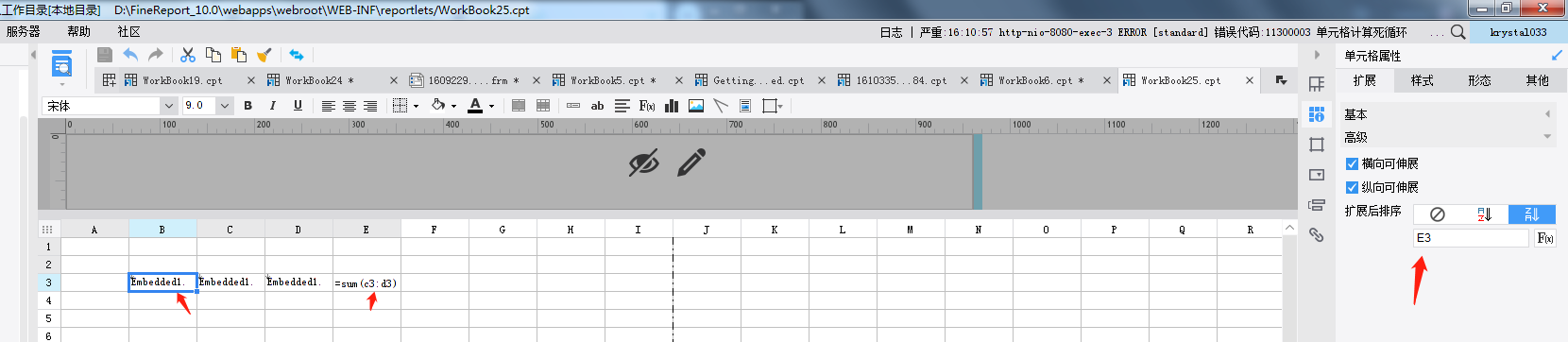Viewport: 1568px width, 342px height.
Task: Click the blue swap arrows icon
Action: 297,55
